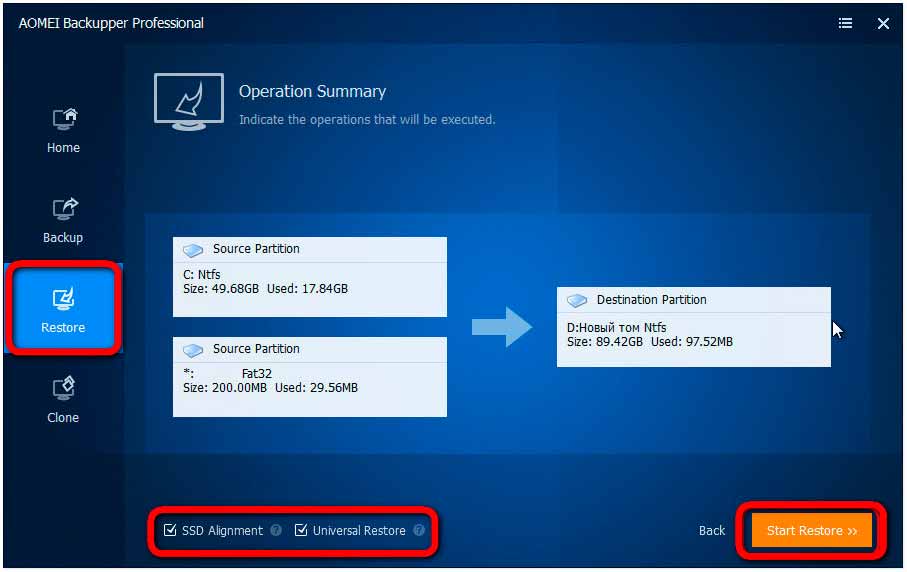Click the drive icon of Destination Partition

(x=577, y=300)
